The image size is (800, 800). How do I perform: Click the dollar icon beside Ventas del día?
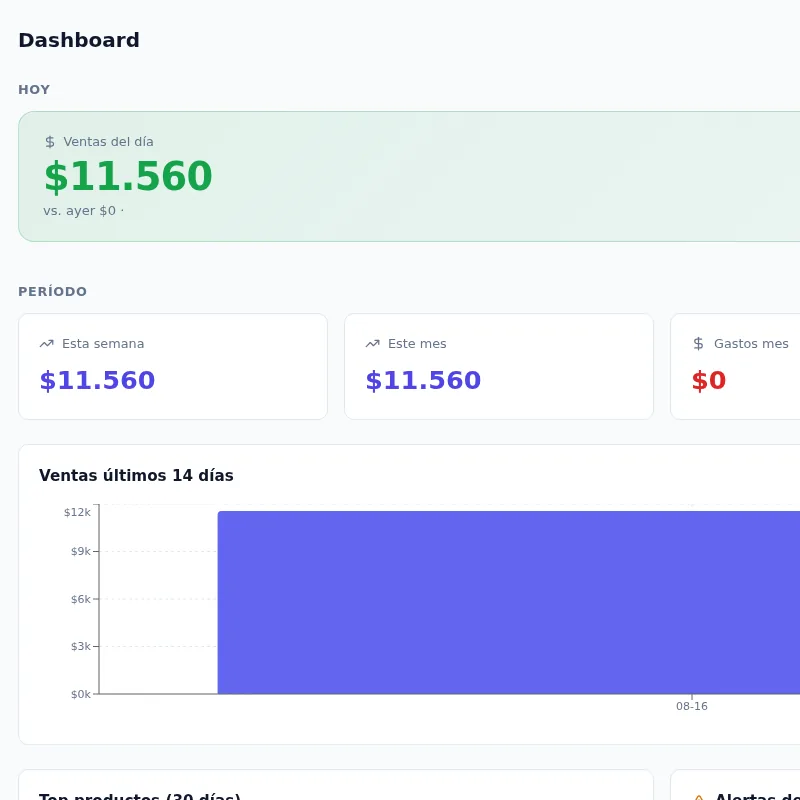[49, 142]
